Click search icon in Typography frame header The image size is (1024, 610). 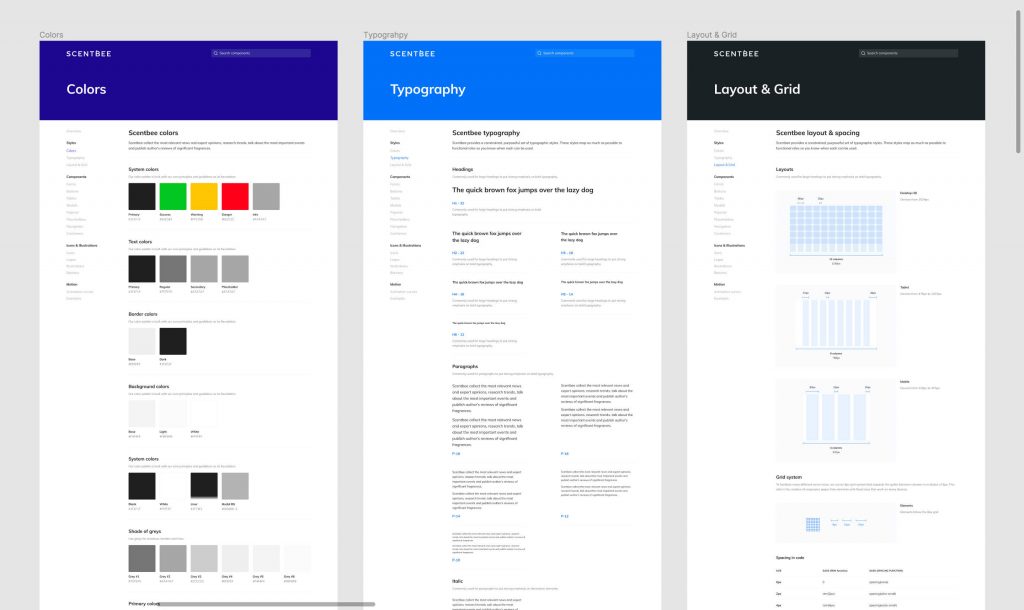tap(539, 54)
